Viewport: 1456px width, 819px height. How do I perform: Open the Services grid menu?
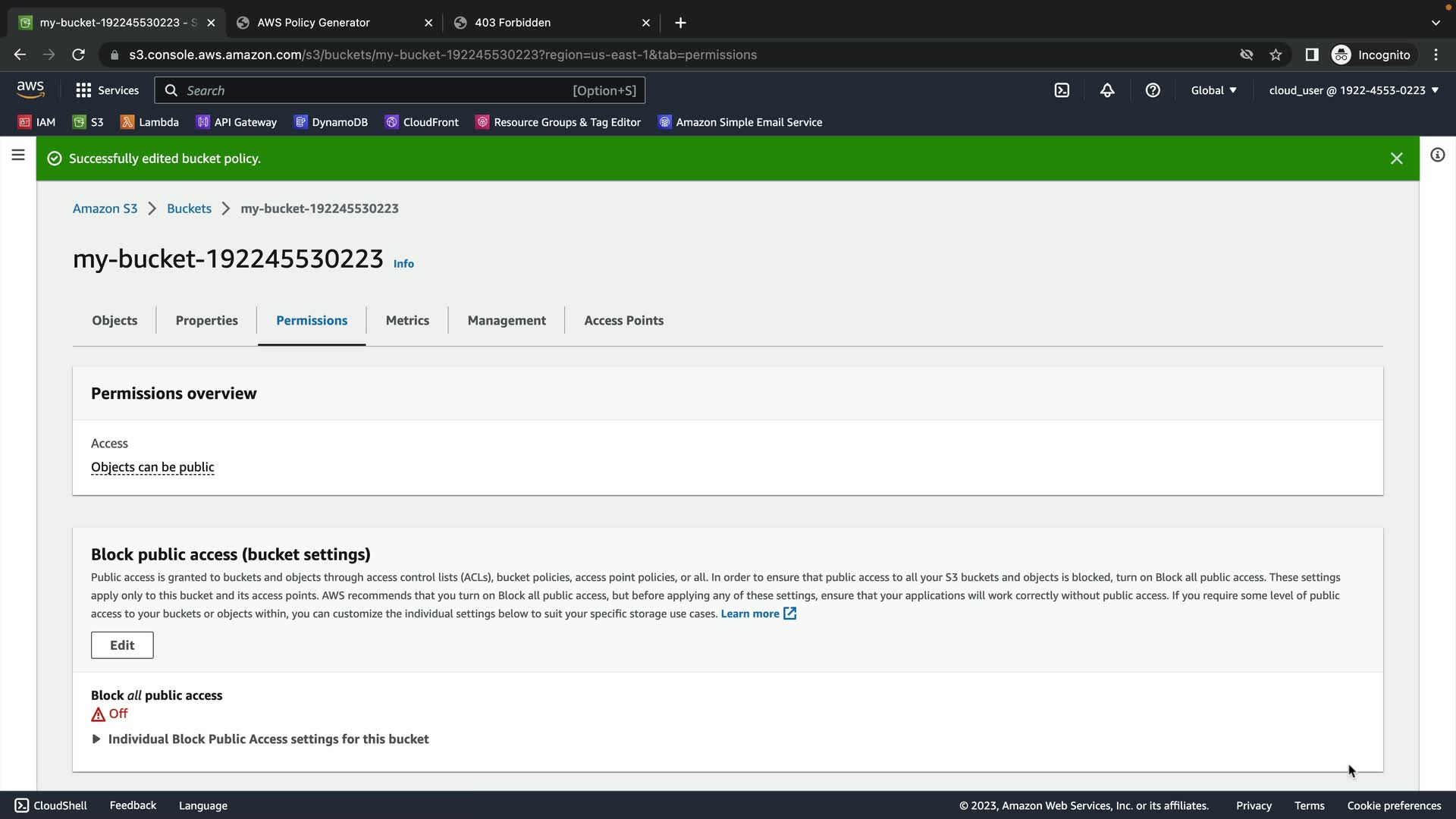pyautogui.click(x=107, y=90)
